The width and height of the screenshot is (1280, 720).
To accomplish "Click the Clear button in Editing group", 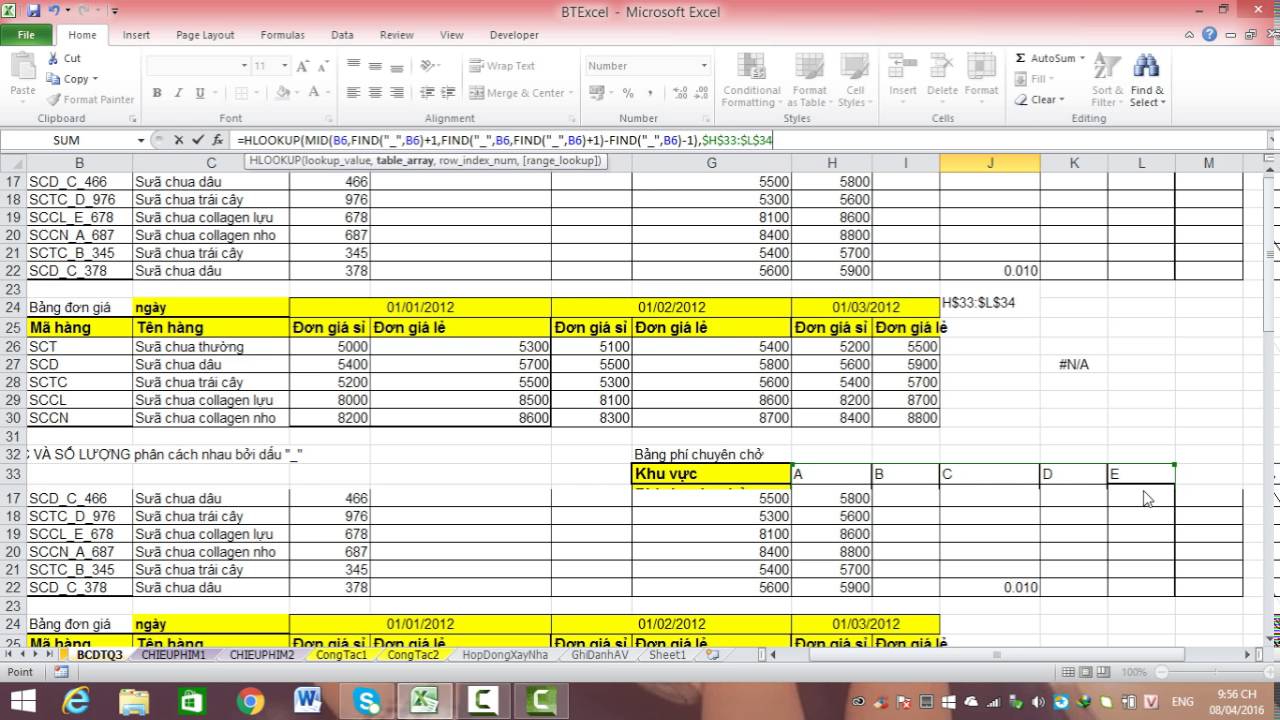I will click(1042, 99).
